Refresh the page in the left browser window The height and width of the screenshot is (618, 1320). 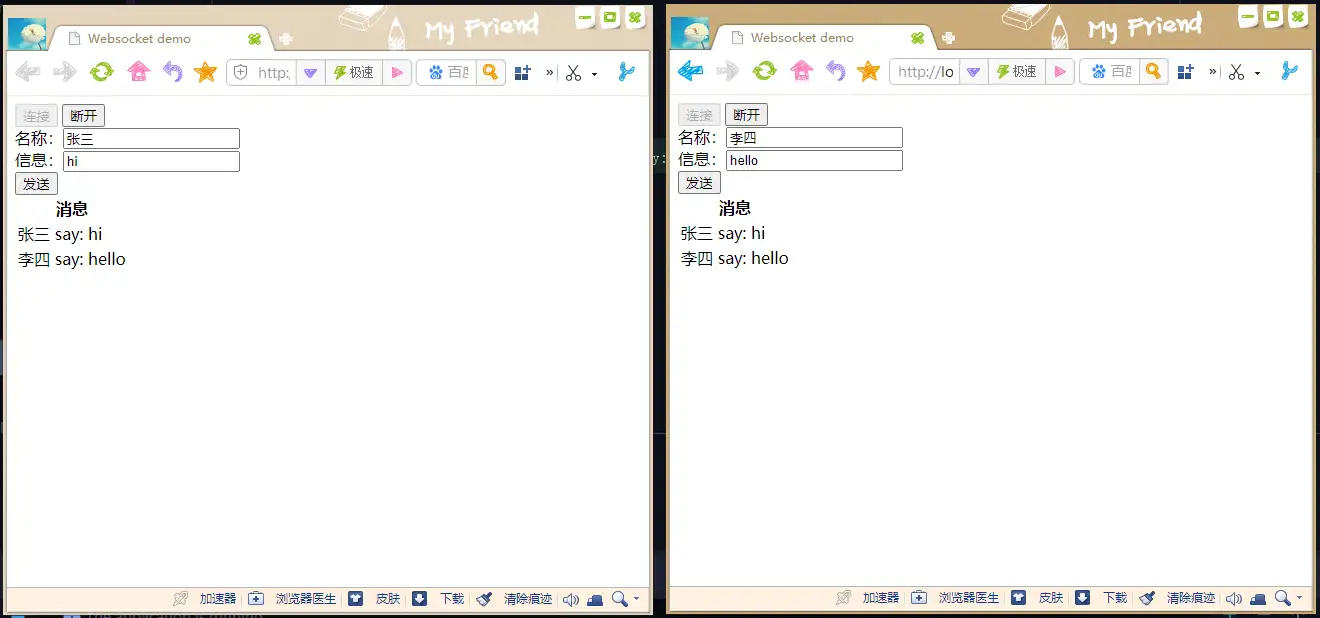pyautogui.click(x=101, y=72)
